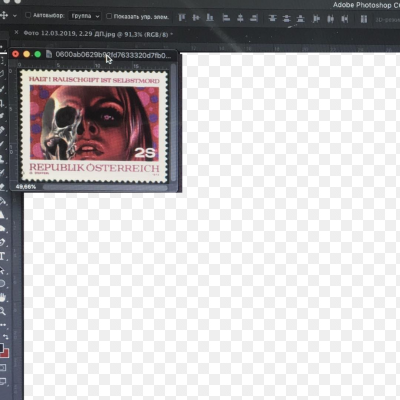Screen dimensions: 400x400
Task: Click the document file icon in floating window title
Action: pos(49,54)
